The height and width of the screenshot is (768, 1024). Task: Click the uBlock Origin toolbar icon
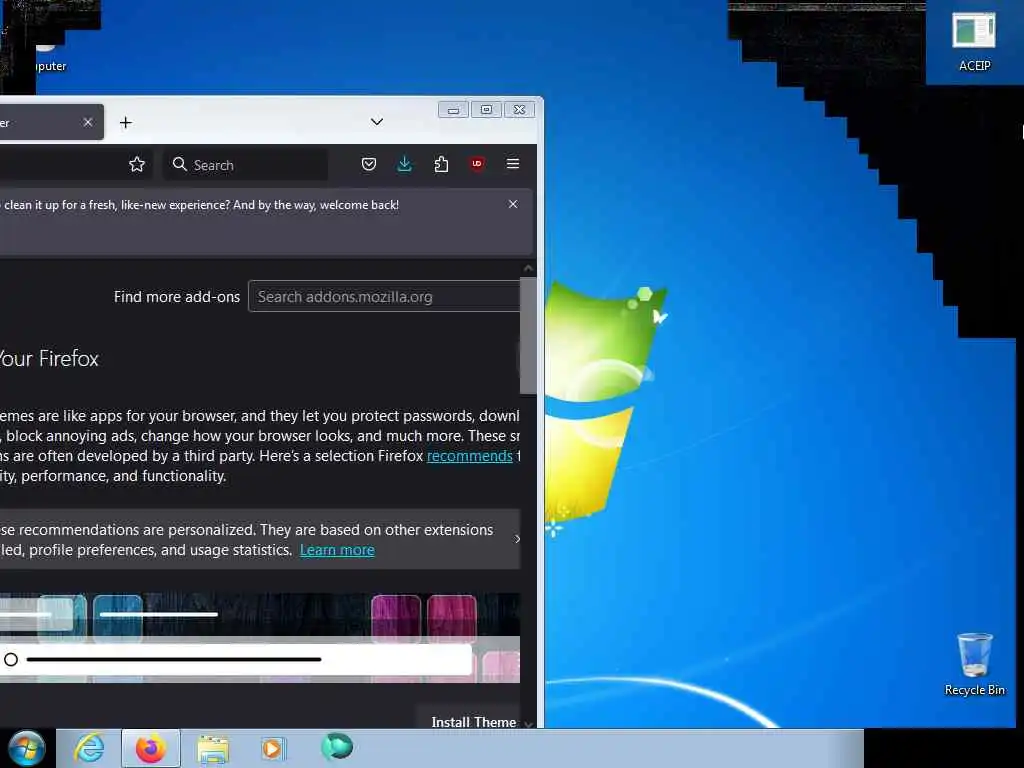[x=477, y=163]
